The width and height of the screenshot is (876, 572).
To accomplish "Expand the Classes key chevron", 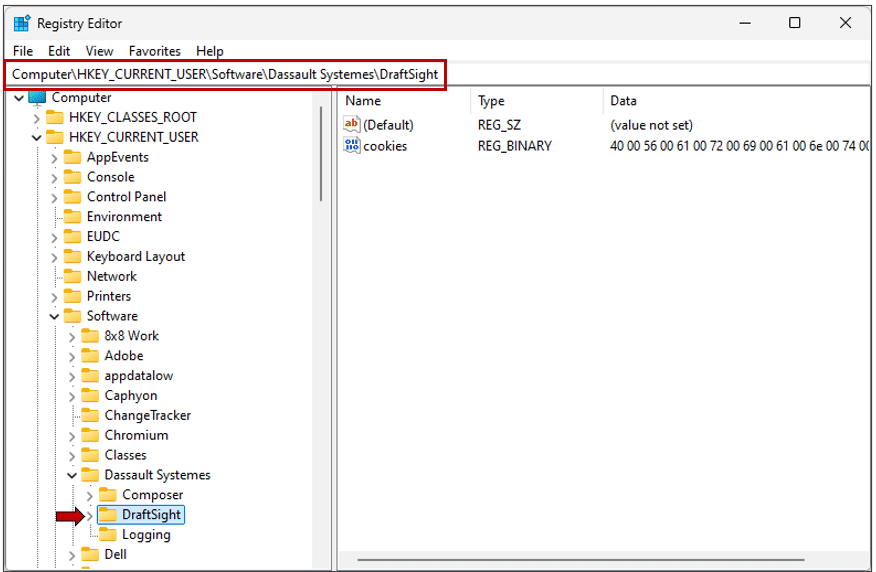I will point(72,456).
